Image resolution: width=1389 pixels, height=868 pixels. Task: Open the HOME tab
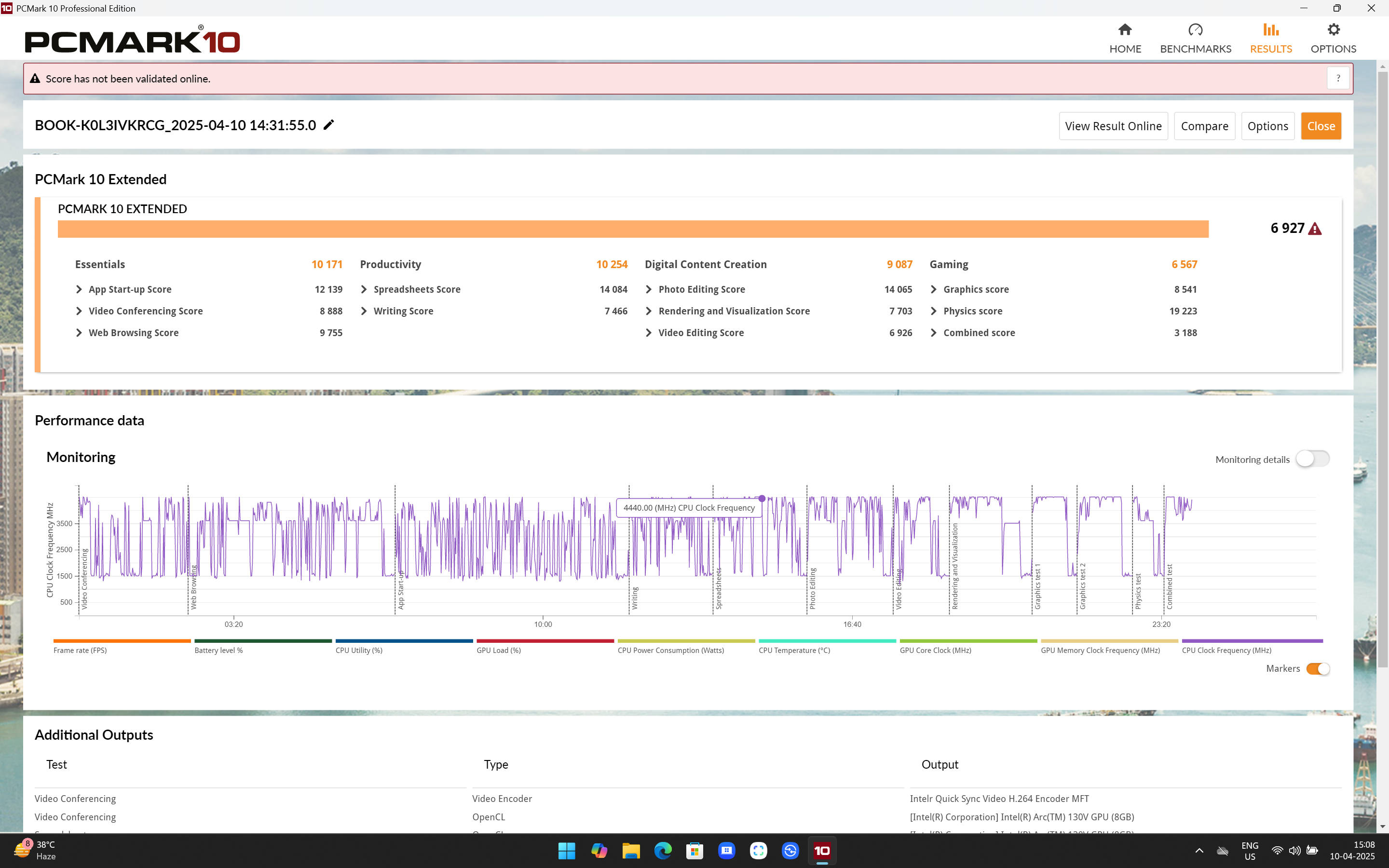click(x=1125, y=39)
